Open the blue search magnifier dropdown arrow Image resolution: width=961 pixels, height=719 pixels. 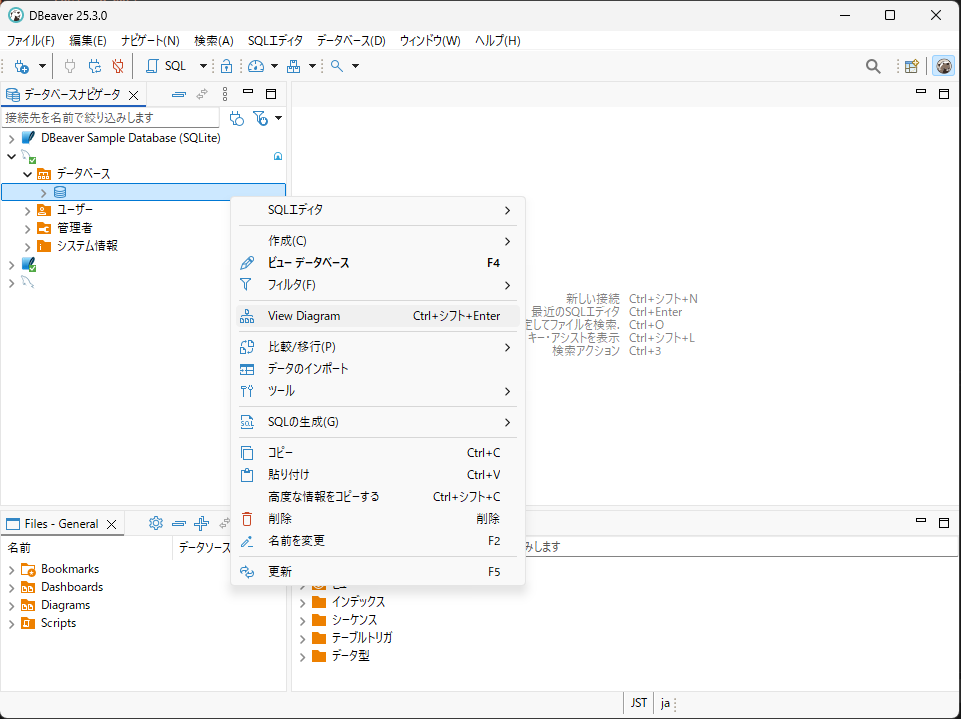(x=355, y=66)
